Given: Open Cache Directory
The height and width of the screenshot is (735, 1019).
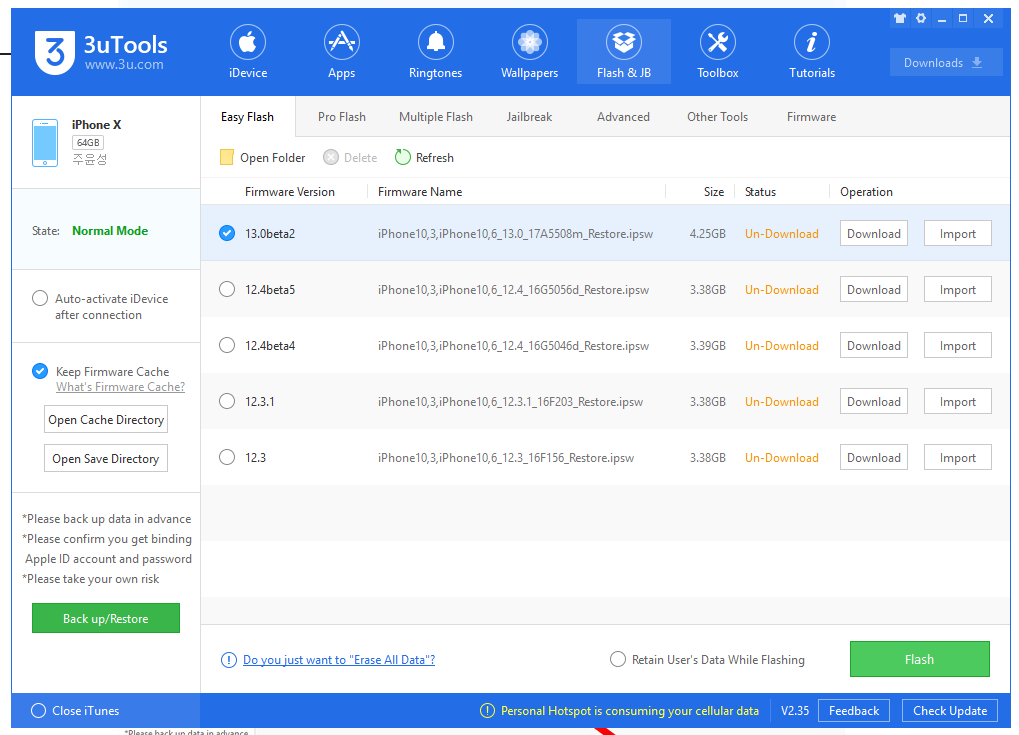Looking at the screenshot, I should tap(106, 419).
